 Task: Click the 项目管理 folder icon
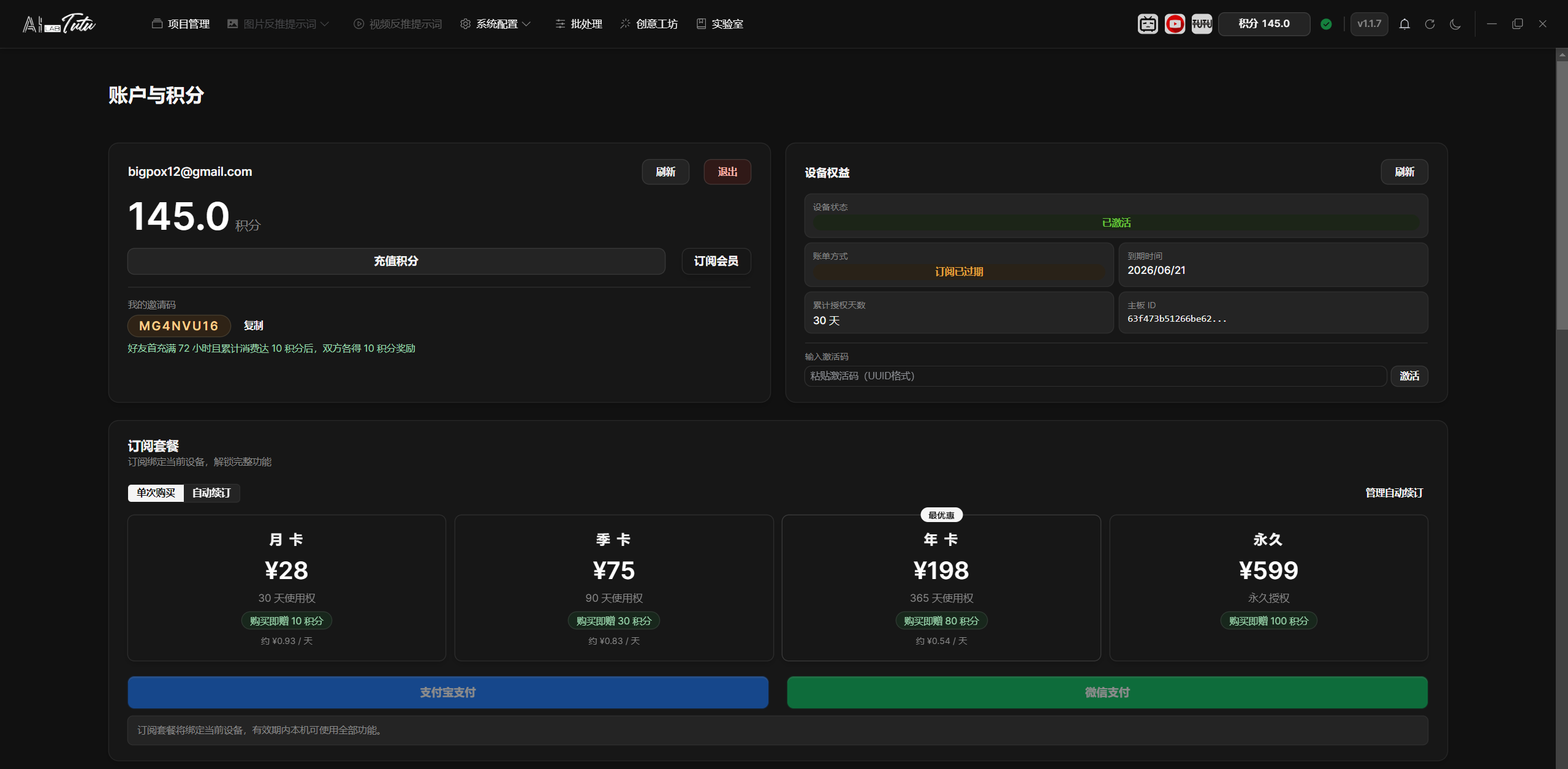pos(157,23)
